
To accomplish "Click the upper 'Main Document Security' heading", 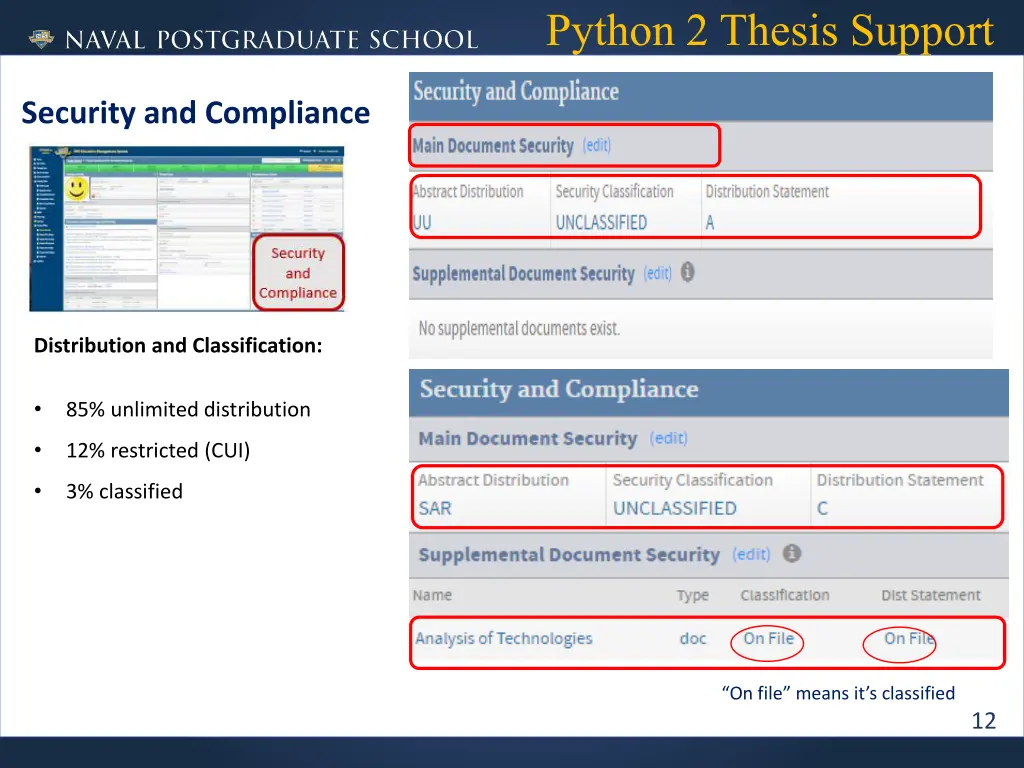I will [493, 145].
